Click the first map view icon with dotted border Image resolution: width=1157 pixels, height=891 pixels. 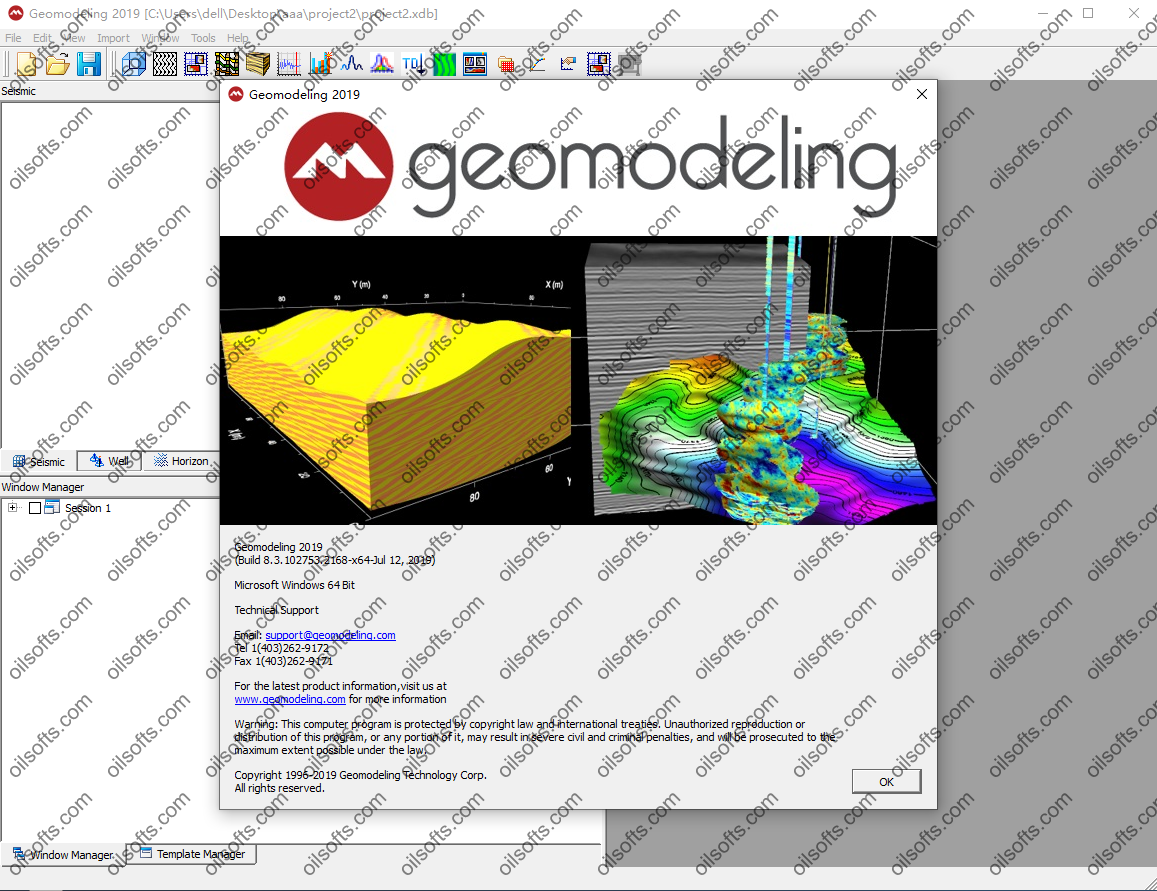click(196, 64)
